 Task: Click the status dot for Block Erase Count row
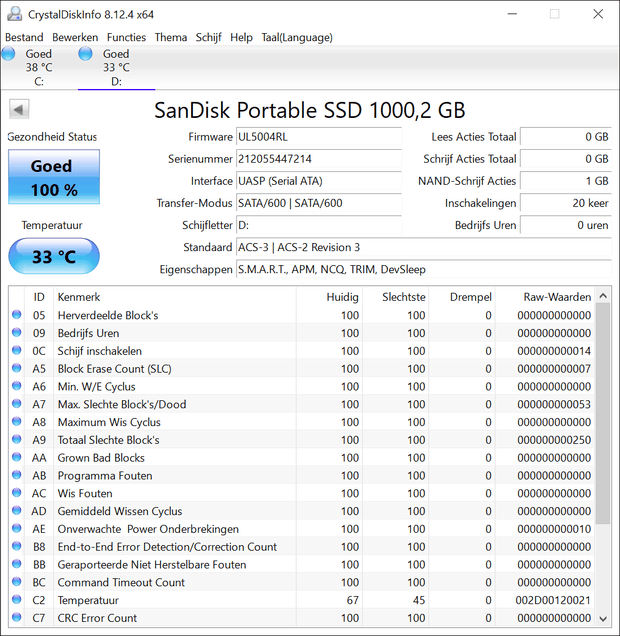point(17,368)
